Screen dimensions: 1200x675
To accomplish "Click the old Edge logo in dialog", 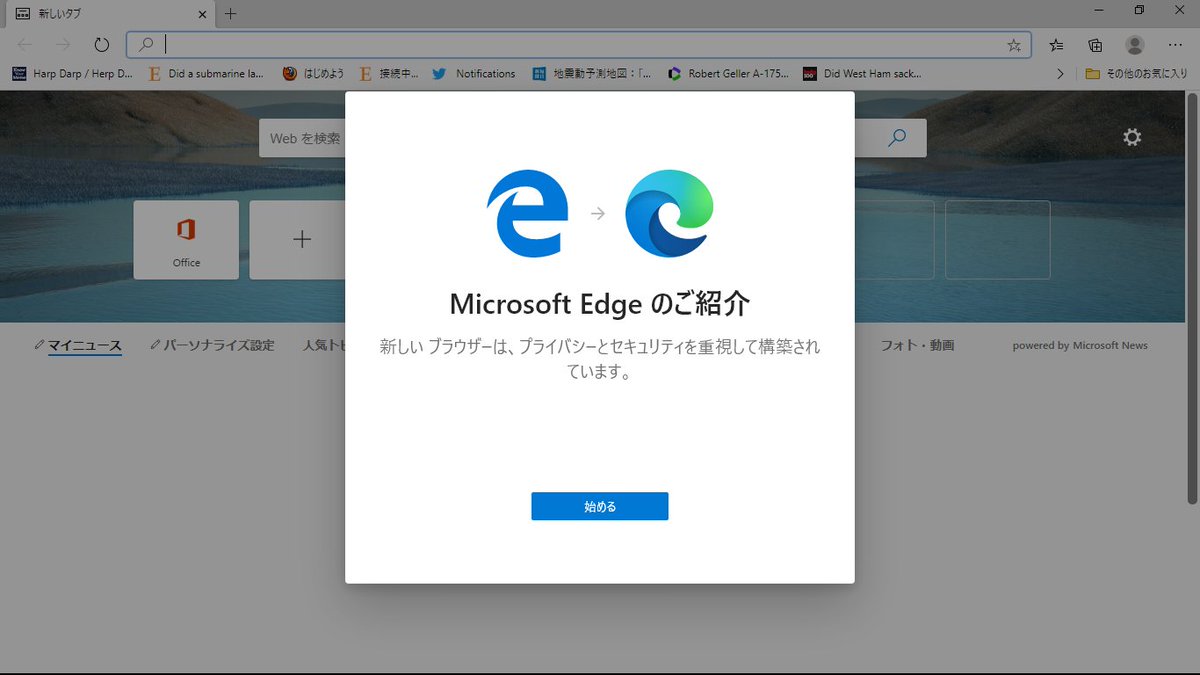I will click(x=527, y=214).
